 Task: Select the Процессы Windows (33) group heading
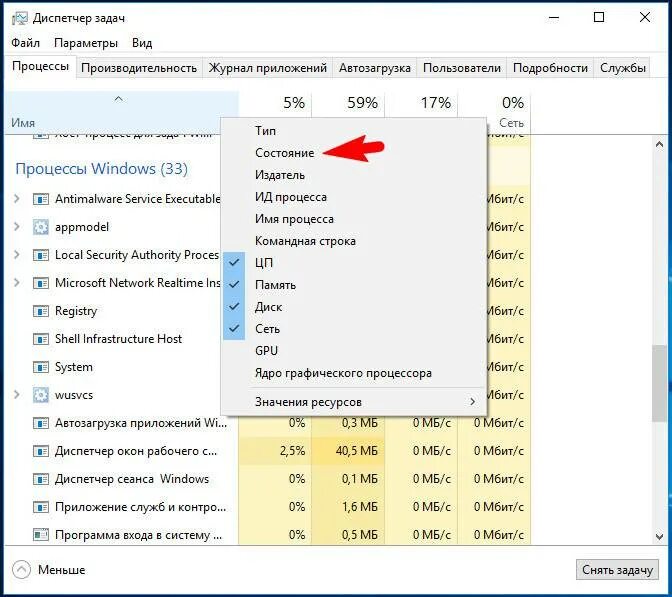coord(102,168)
